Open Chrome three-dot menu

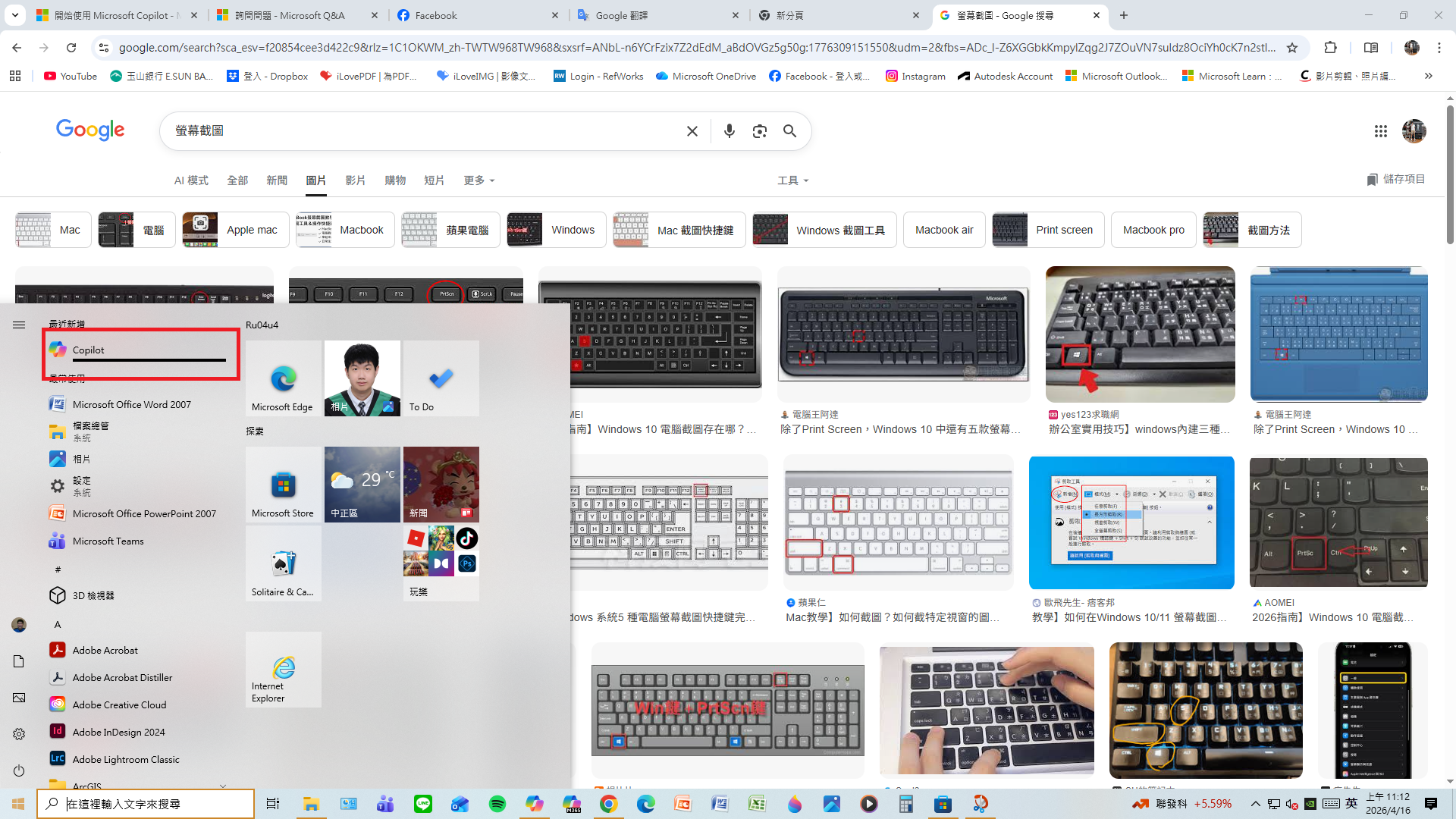1439,48
